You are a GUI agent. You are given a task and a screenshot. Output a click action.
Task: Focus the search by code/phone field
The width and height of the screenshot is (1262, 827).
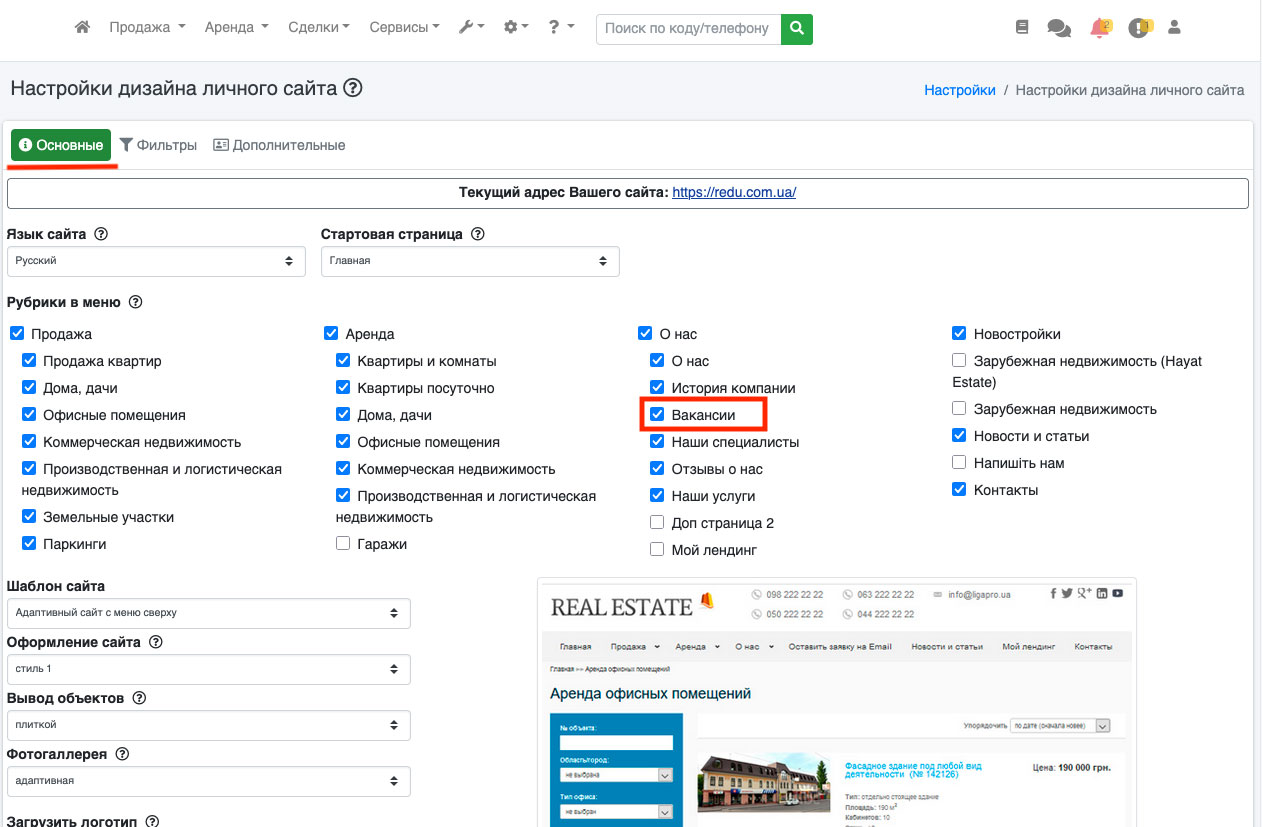coord(688,28)
